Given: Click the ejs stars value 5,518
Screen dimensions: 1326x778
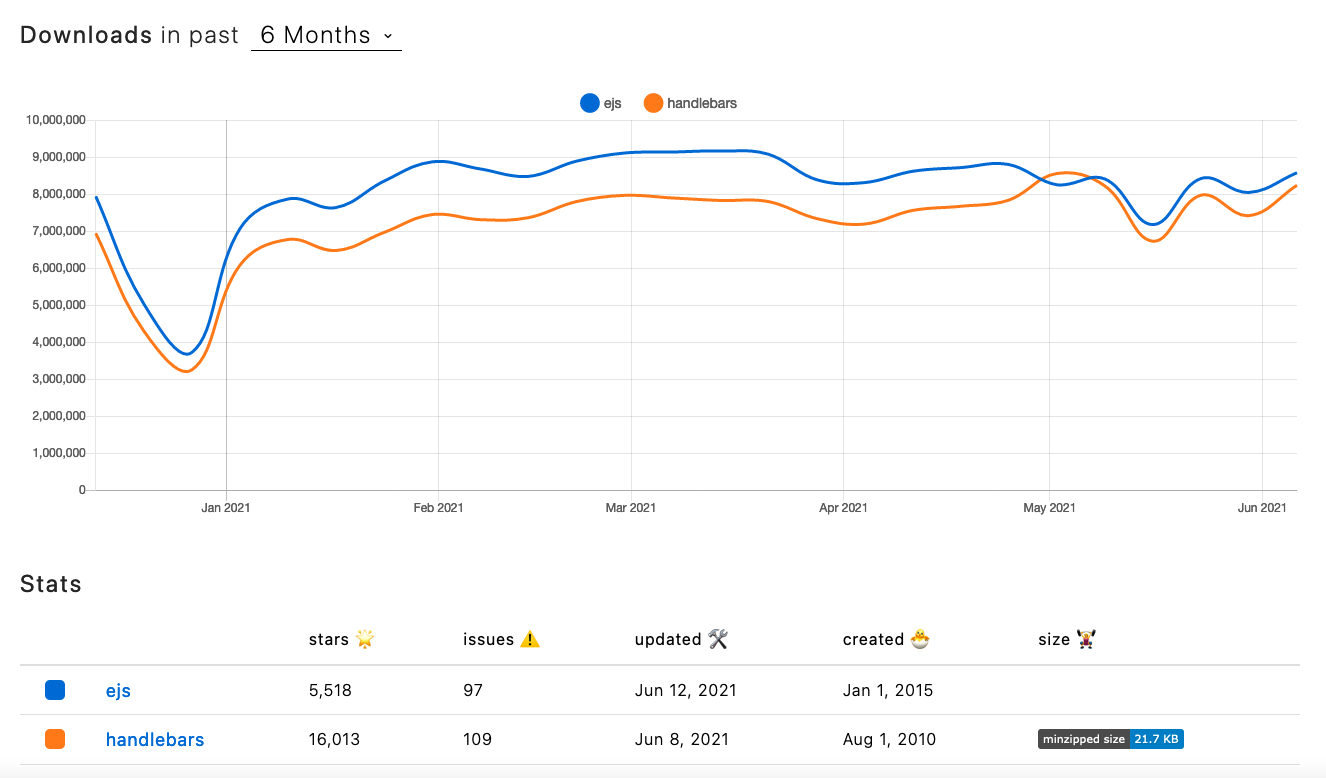Looking at the screenshot, I should tap(330, 690).
